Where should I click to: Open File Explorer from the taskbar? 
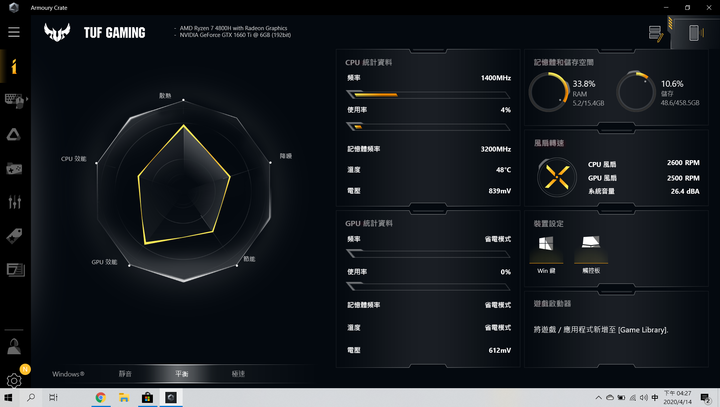click(124, 397)
